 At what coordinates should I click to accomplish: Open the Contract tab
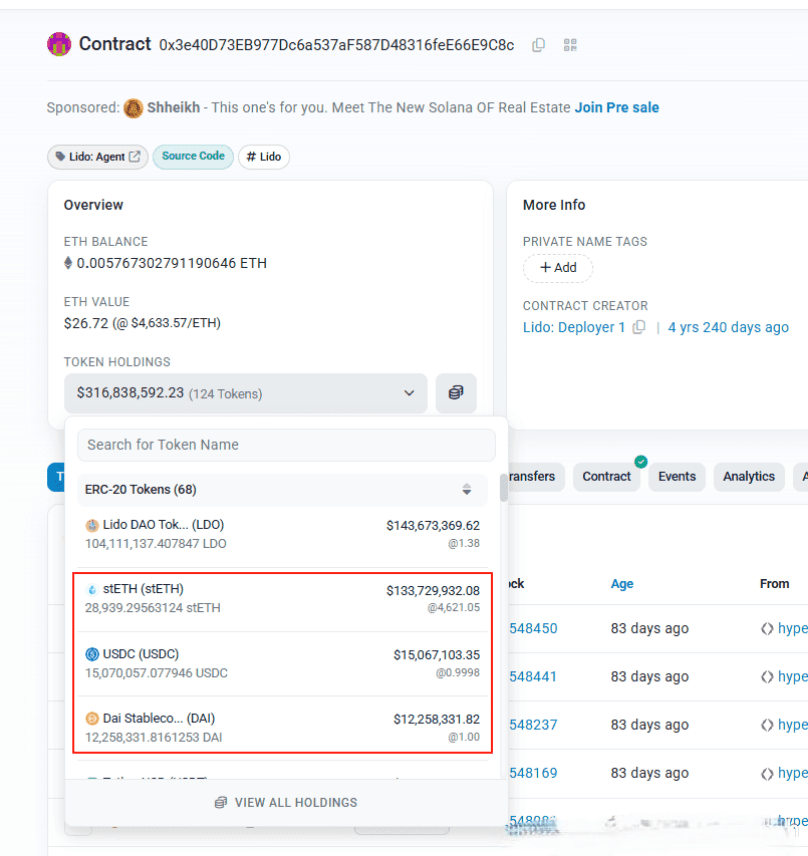point(607,477)
